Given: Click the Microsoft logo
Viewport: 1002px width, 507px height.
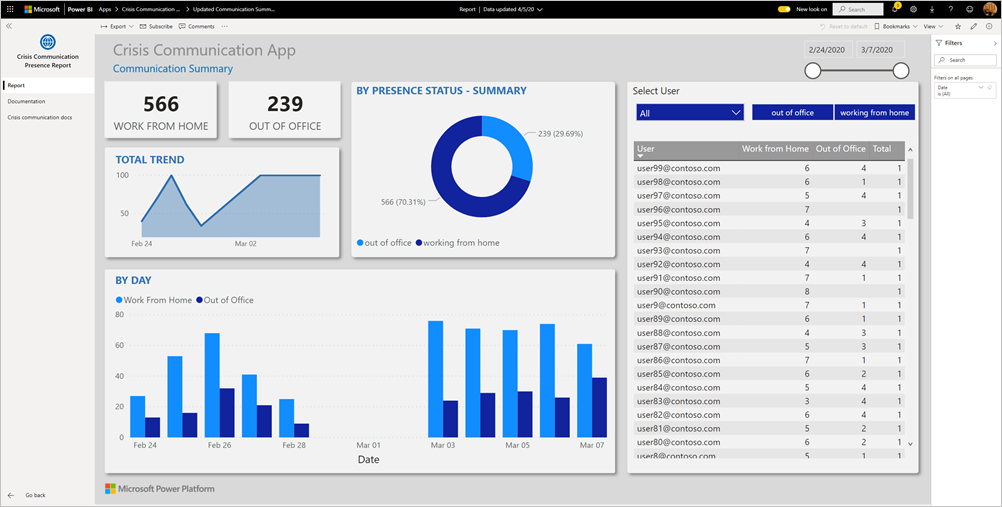Looking at the screenshot, I should tap(42, 10).
